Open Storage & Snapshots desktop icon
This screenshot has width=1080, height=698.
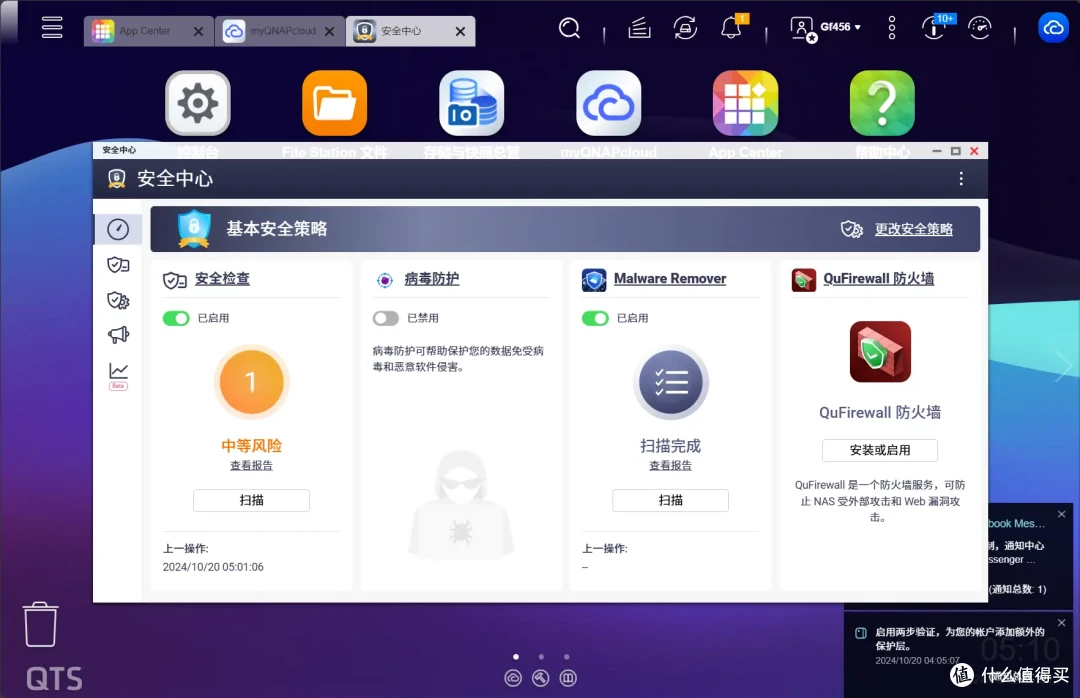coord(472,103)
